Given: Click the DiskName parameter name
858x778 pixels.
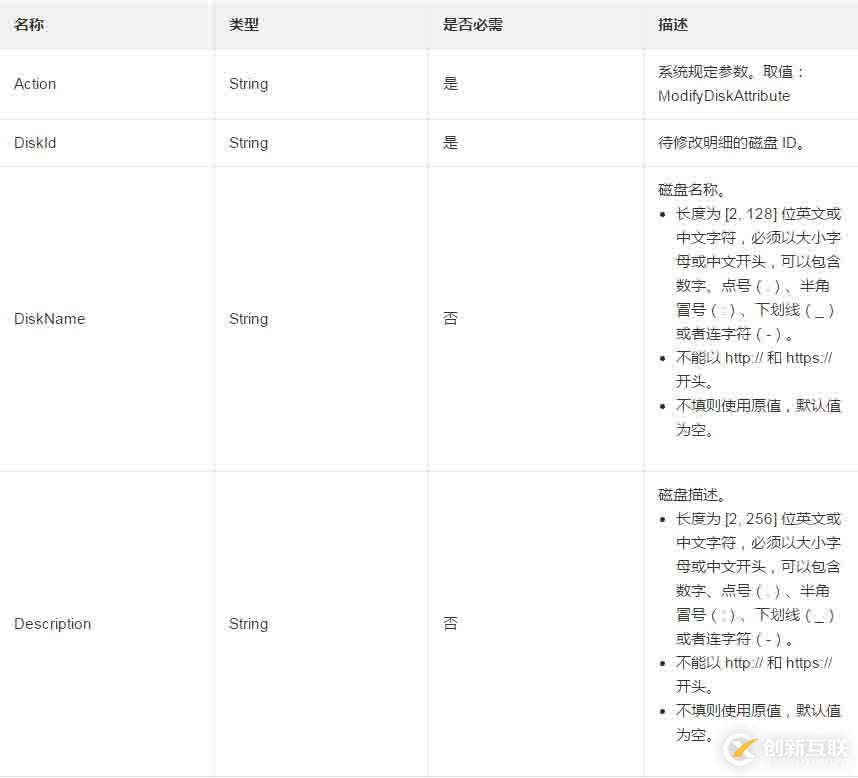Looking at the screenshot, I should (49, 318).
